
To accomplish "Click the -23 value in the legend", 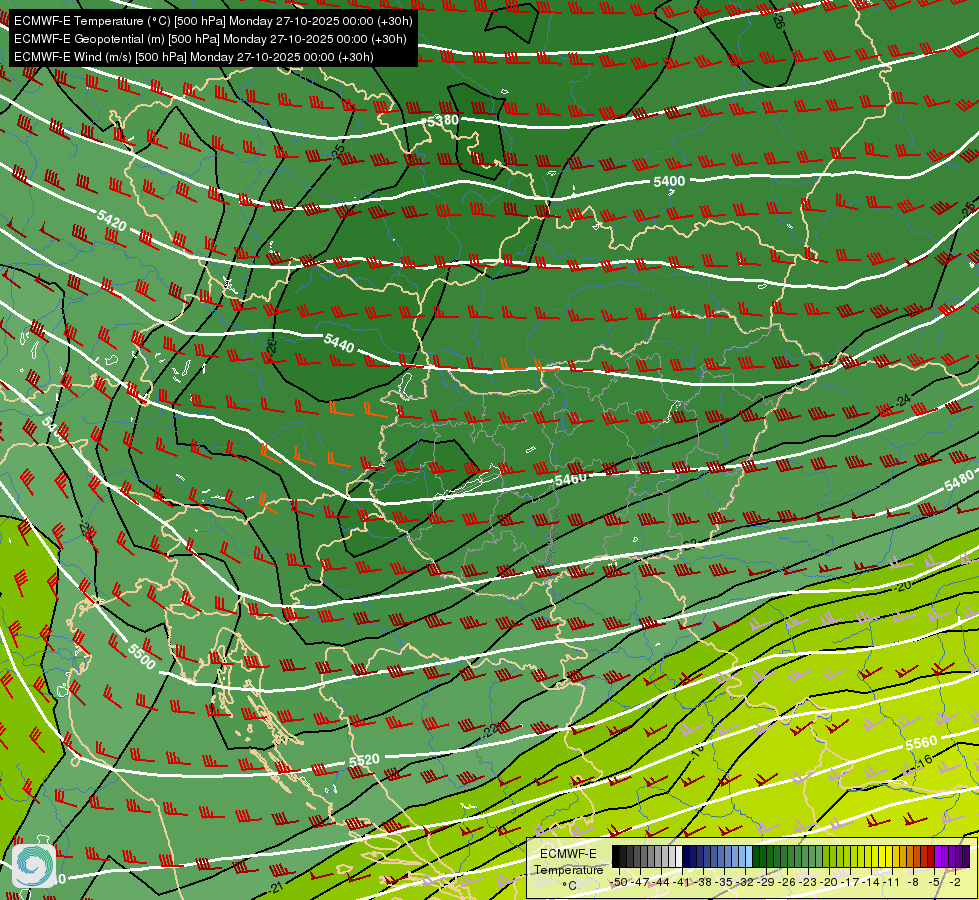I will [x=810, y=883].
